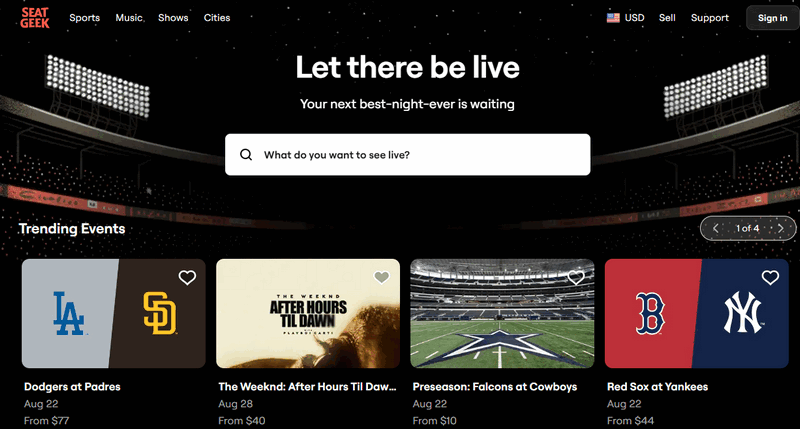The height and width of the screenshot is (429, 800).
Task: Expand the Shows menu
Action: [x=173, y=18]
